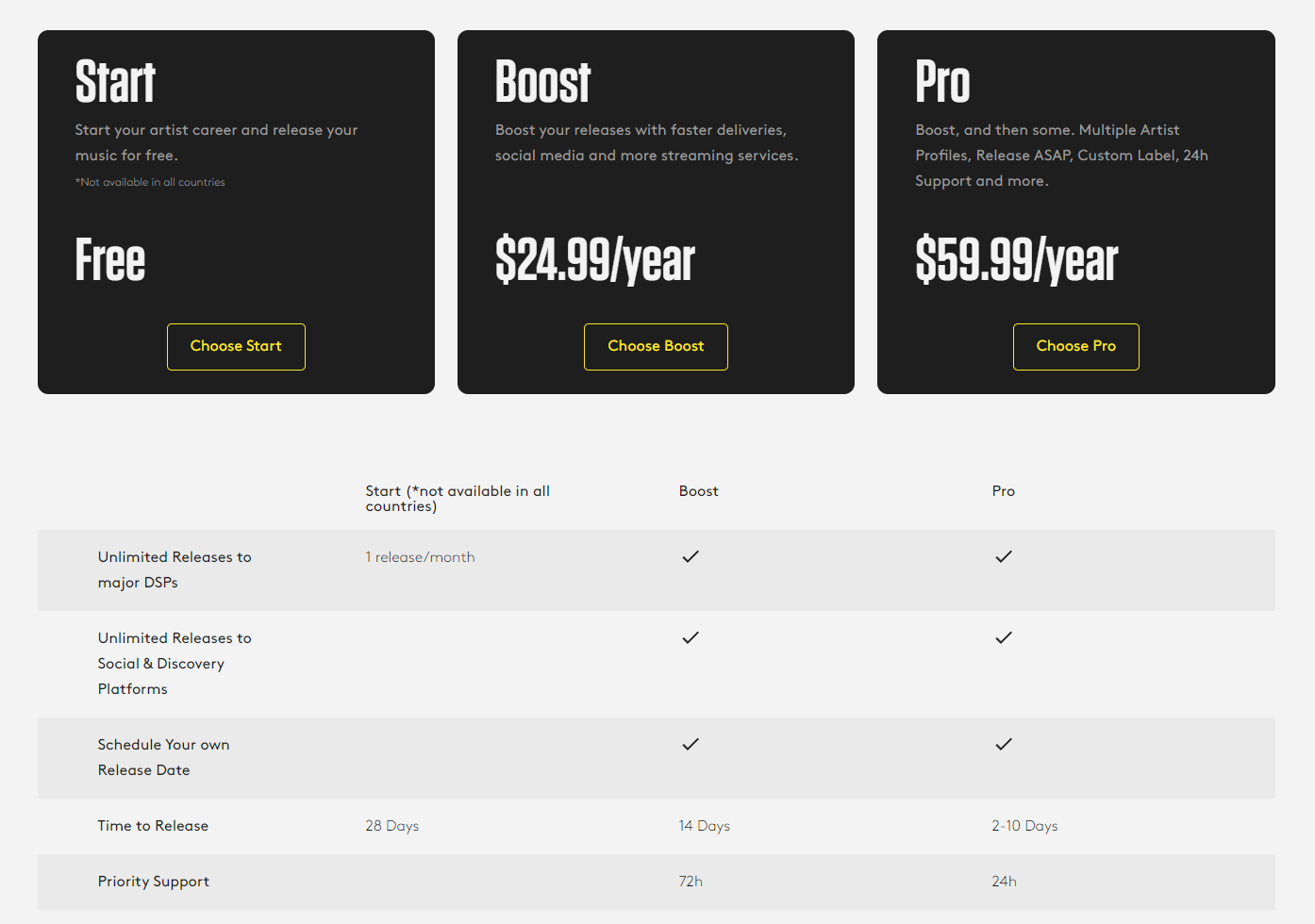Click Pro checkmark for Social & Discovery Platforms
The image size is (1315, 924).
[1004, 637]
